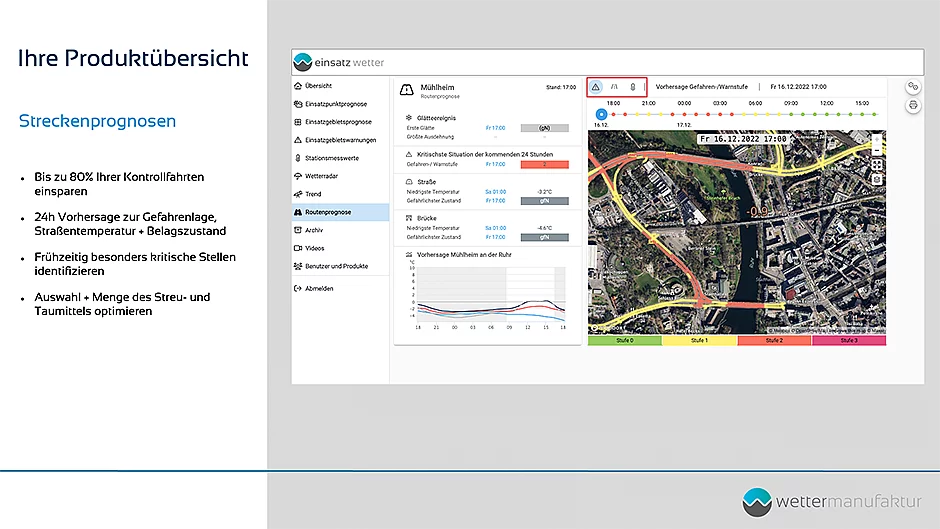940x529 pixels.
Task: Click the Stufe 3 legend color box
Action: click(x=848, y=341)
